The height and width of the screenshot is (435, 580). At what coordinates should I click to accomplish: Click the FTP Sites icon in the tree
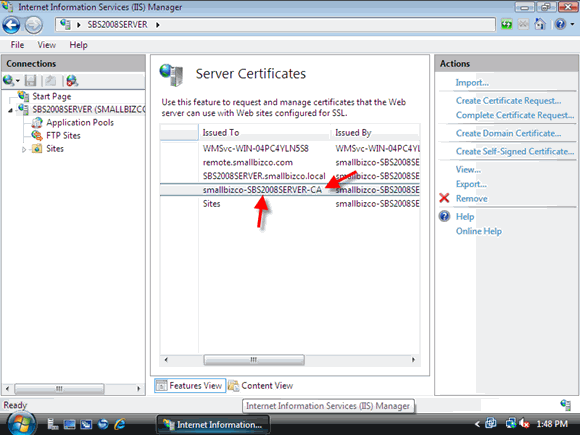37,135
